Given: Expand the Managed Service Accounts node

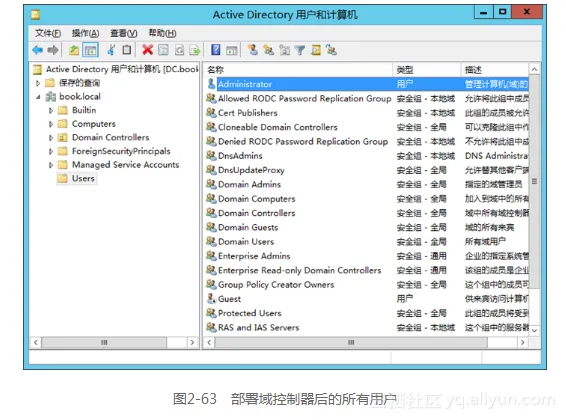Looking at the screenshot, I should [x=51, y=165].
